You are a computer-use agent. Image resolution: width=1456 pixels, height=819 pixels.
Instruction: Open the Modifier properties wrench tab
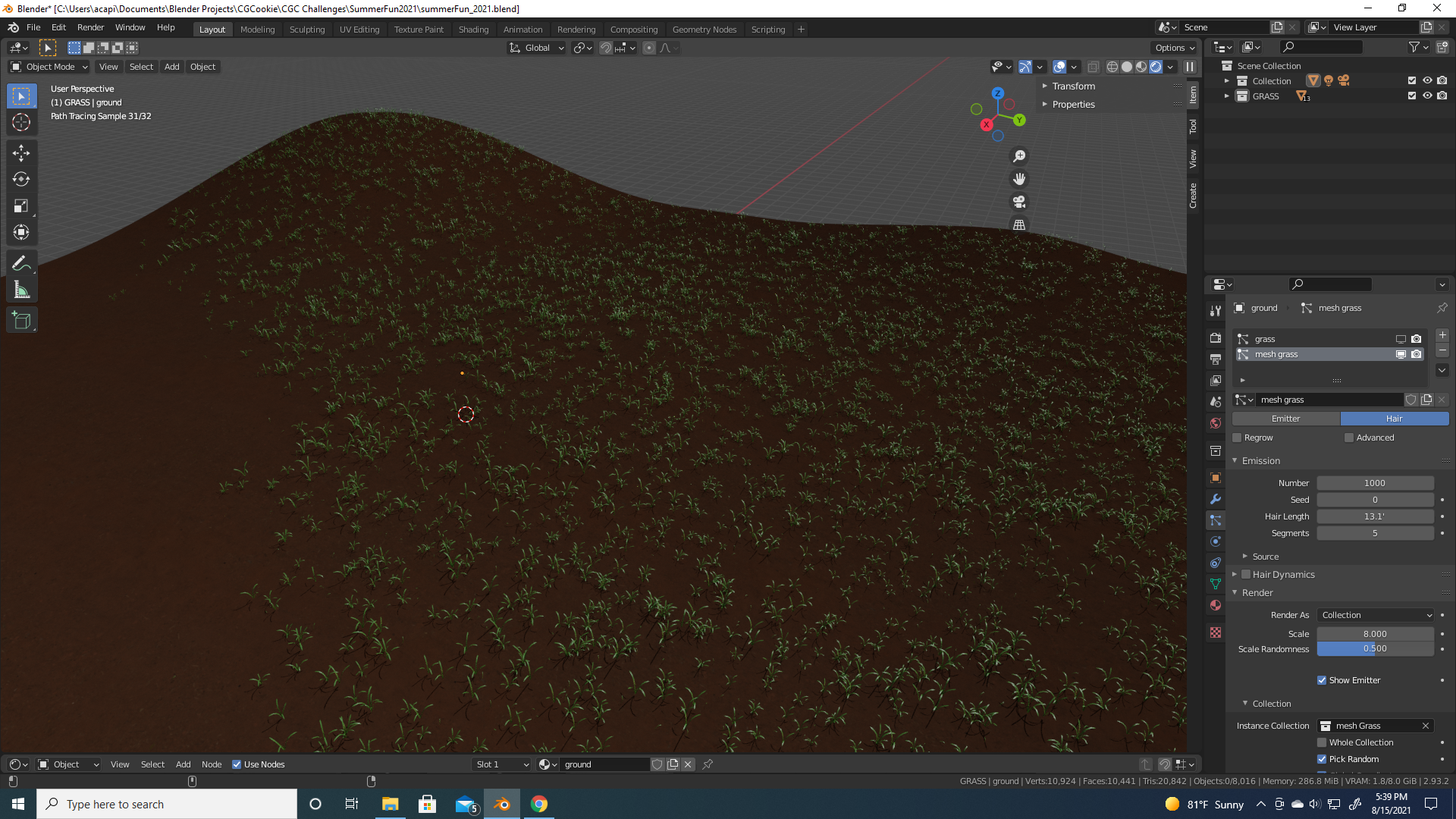1216,499
